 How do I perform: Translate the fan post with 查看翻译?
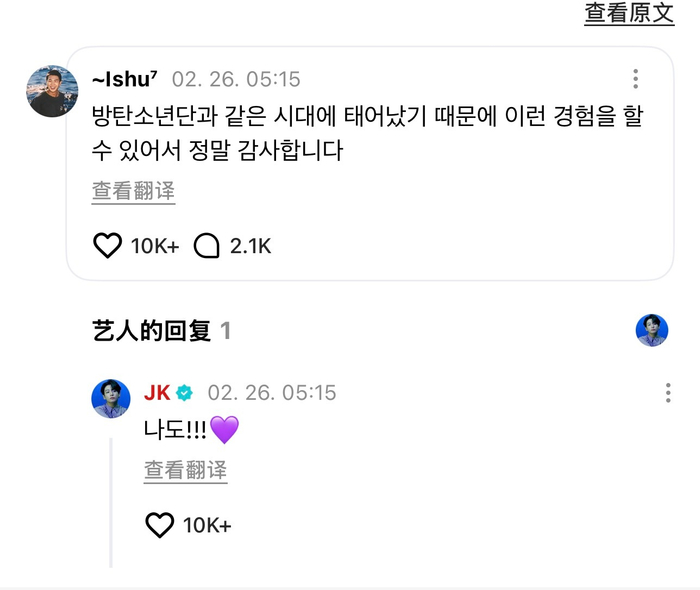134,191
